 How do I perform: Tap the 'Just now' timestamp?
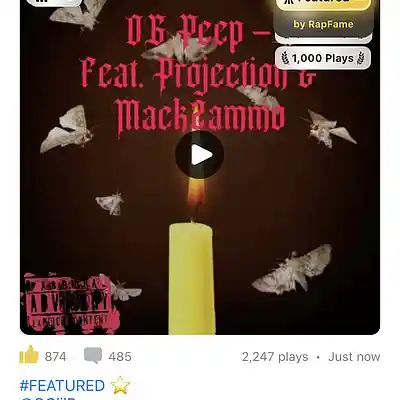pos(354,357)
